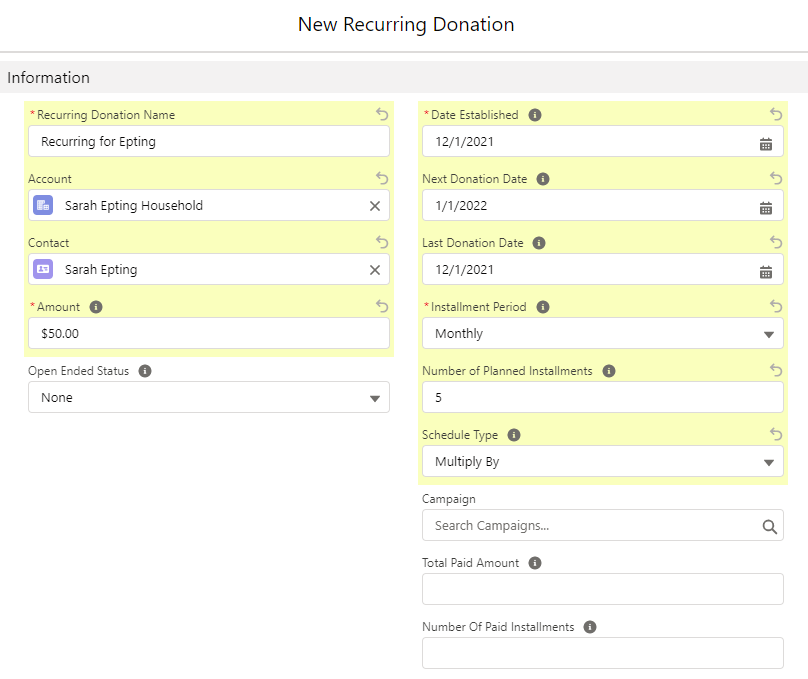Open the Date Established calendar picker
The height and width of the screenshot is (679, 808).
(766, 143)
